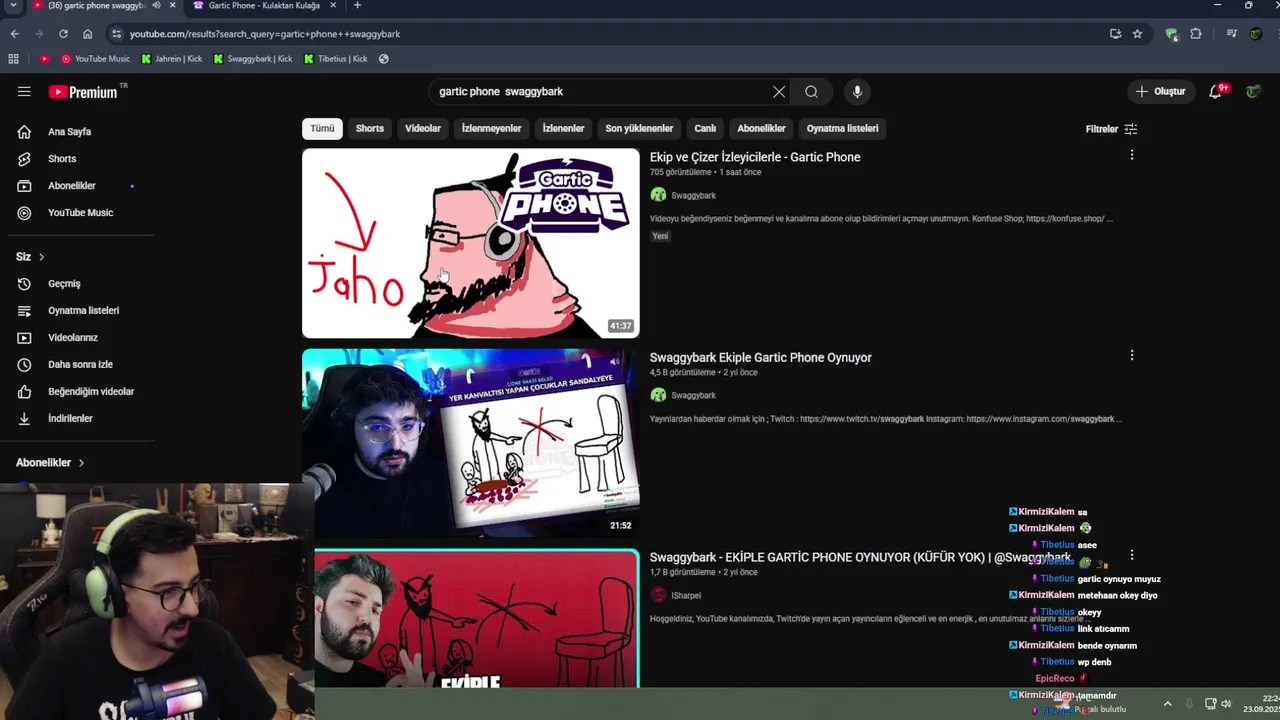The image size is (1280, 720).
Task: Select the Canlı filter chip
Action: tap(705, 129)
